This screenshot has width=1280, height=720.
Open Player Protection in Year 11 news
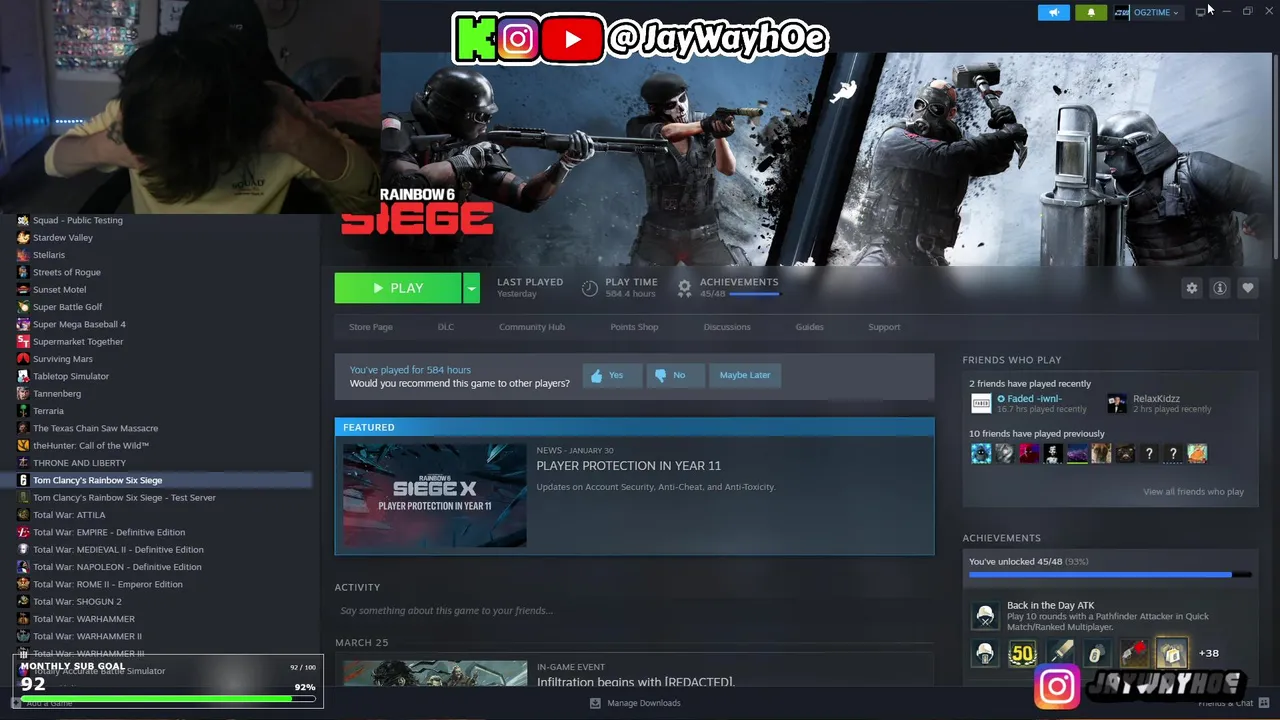point(628,466)
